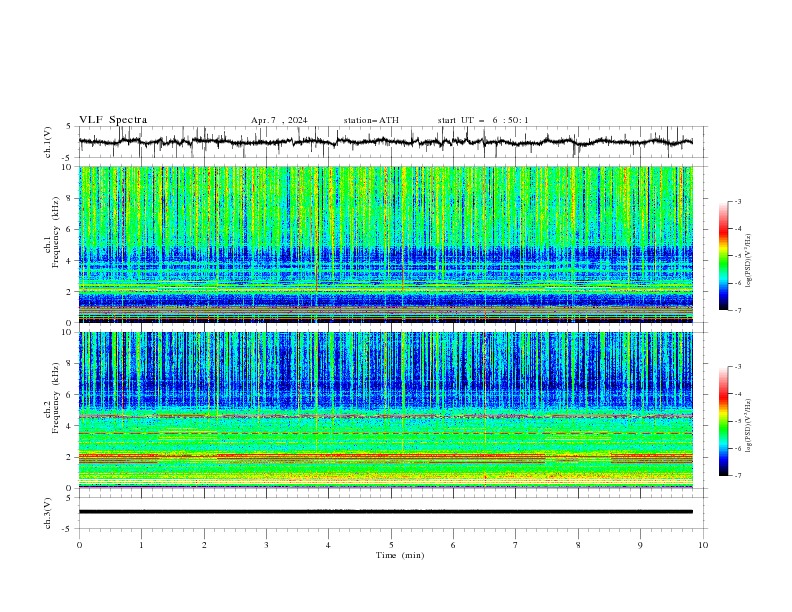Click the "-3" label on lower color bar
Image resolution: width=792 pixels, height=612 pixels.
[x=737, y=367]
